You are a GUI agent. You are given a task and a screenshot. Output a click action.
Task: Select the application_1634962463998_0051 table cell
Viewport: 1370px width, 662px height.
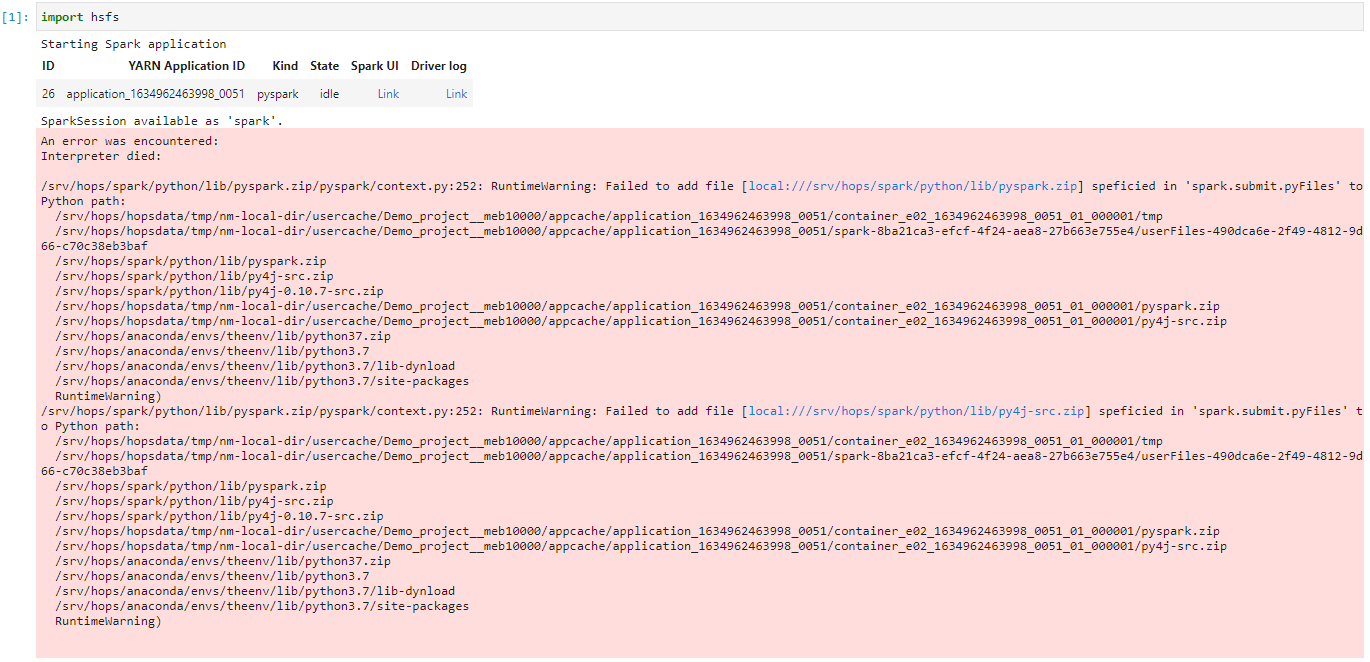pos(155,94)
